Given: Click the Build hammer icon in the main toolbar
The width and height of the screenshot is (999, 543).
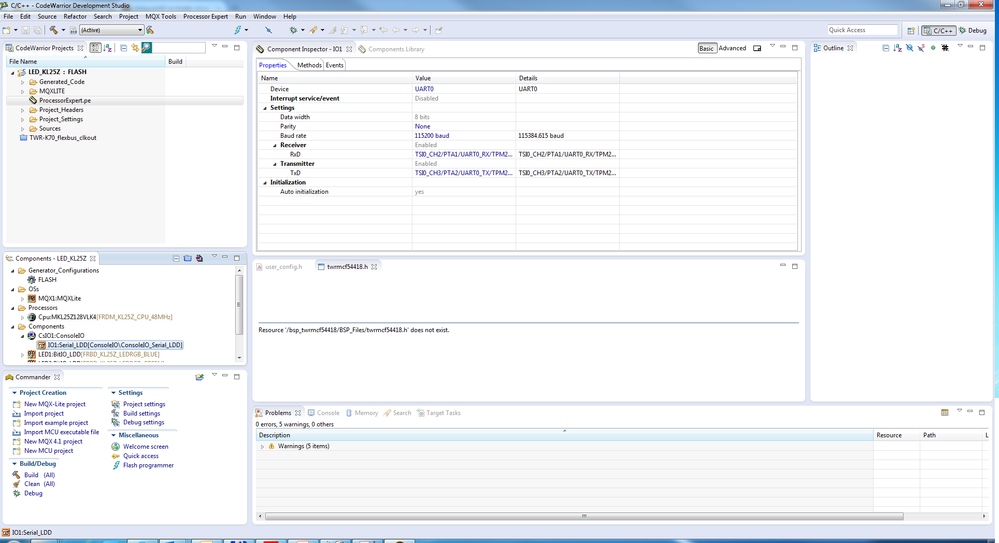Looking at the screenshot, I should [x=54, y=30].
